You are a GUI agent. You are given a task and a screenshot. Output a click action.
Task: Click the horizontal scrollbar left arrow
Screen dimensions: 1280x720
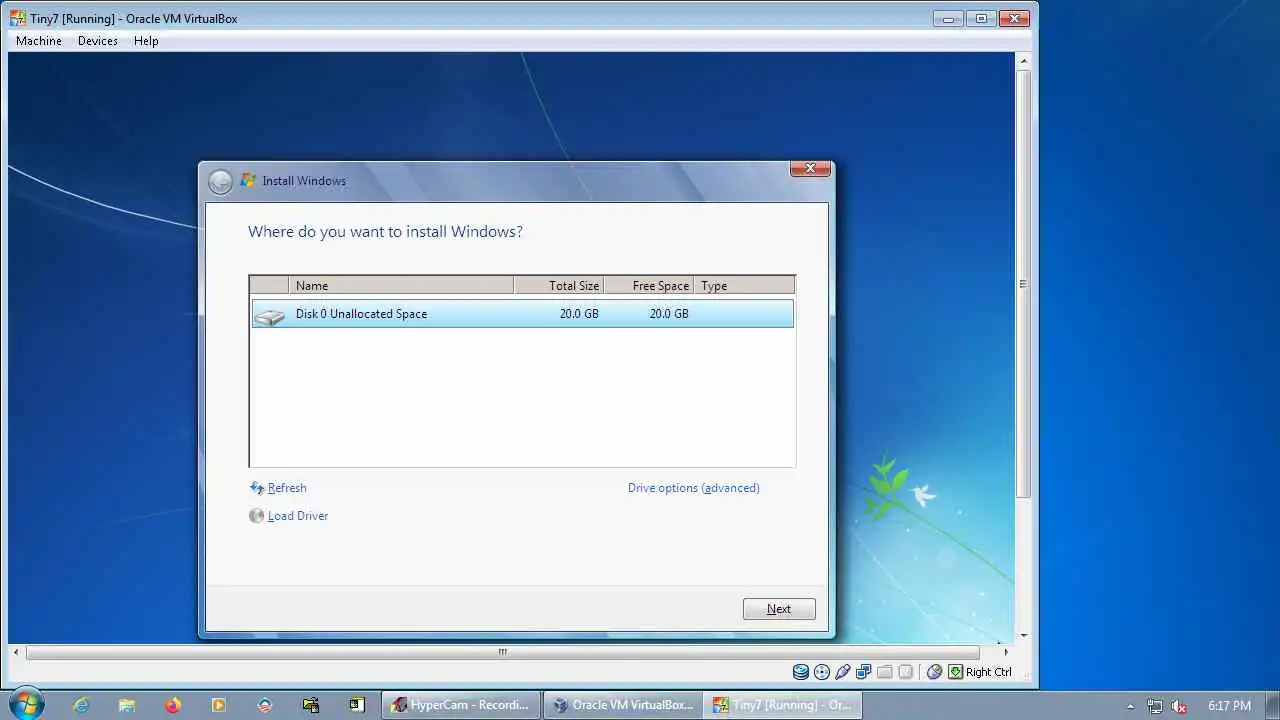tap(16, 652)
